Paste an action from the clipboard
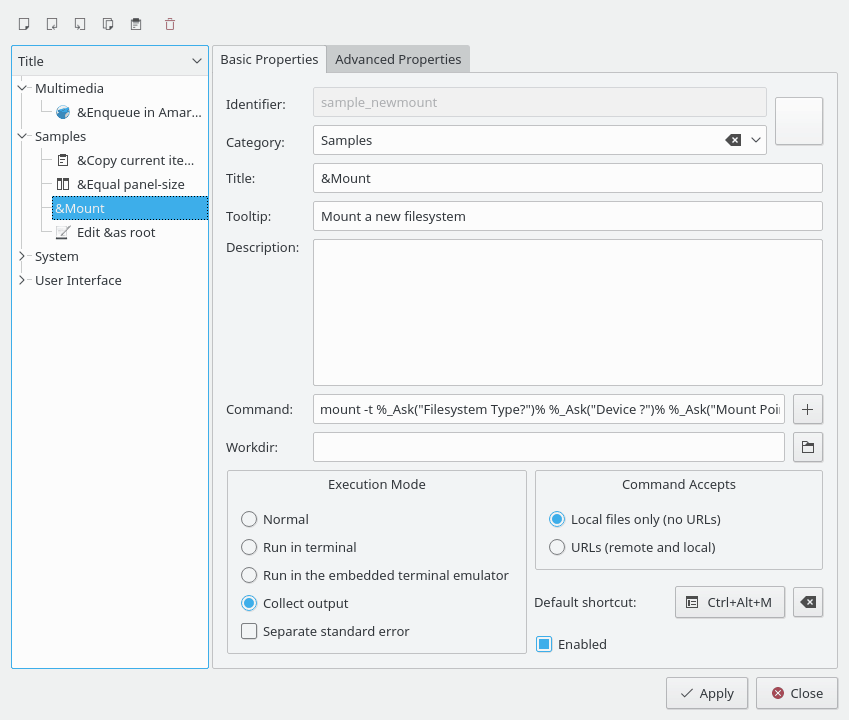 click(136, 23)
